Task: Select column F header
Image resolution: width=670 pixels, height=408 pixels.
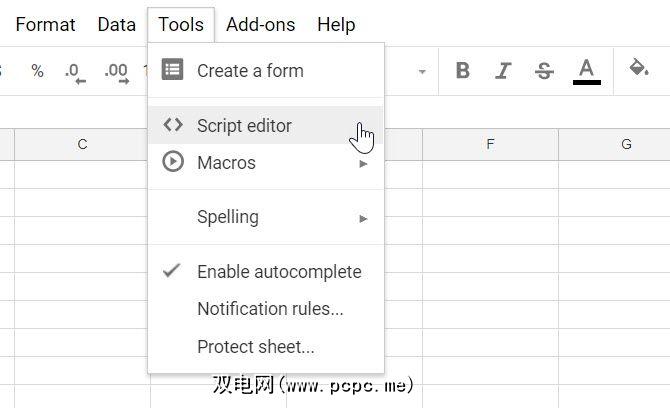Action: coord(490,144)
